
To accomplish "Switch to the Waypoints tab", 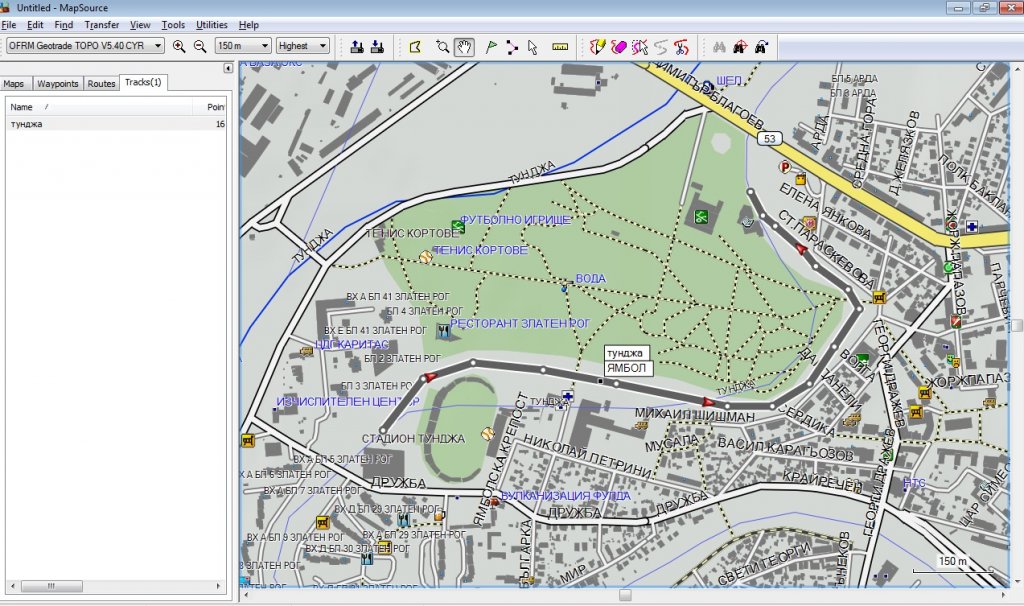I will (58, 84).
